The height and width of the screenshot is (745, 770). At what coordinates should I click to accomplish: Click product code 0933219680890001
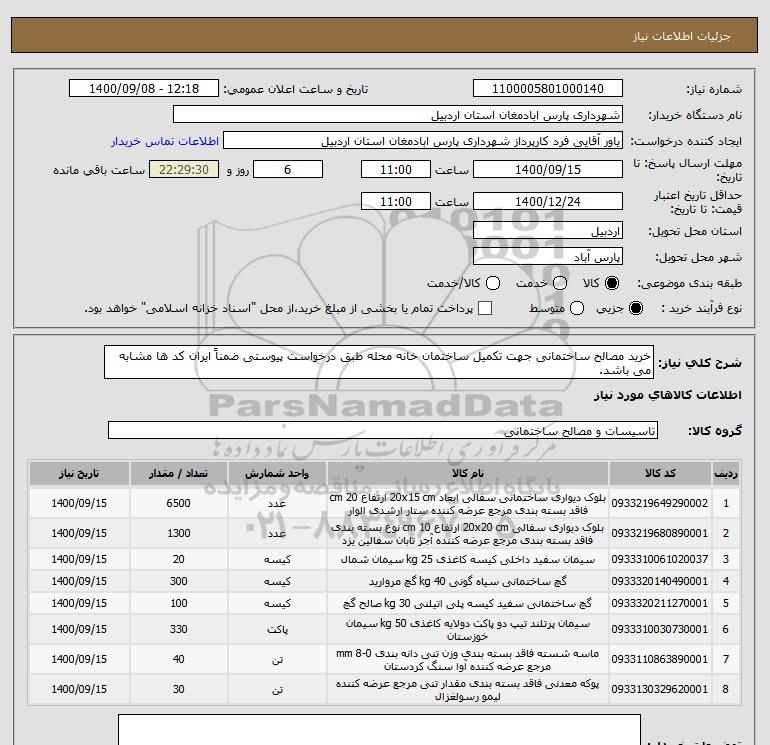pyautogui.click(x=660, y=533)
